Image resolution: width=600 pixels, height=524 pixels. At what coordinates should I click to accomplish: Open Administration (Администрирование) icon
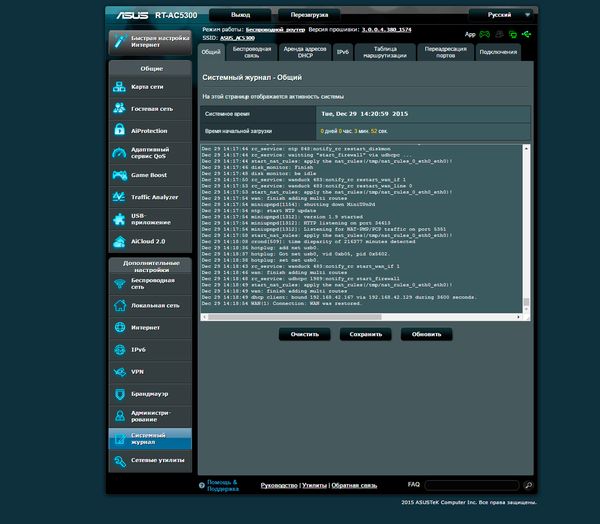pyautogui.click(x=120, y=416)
